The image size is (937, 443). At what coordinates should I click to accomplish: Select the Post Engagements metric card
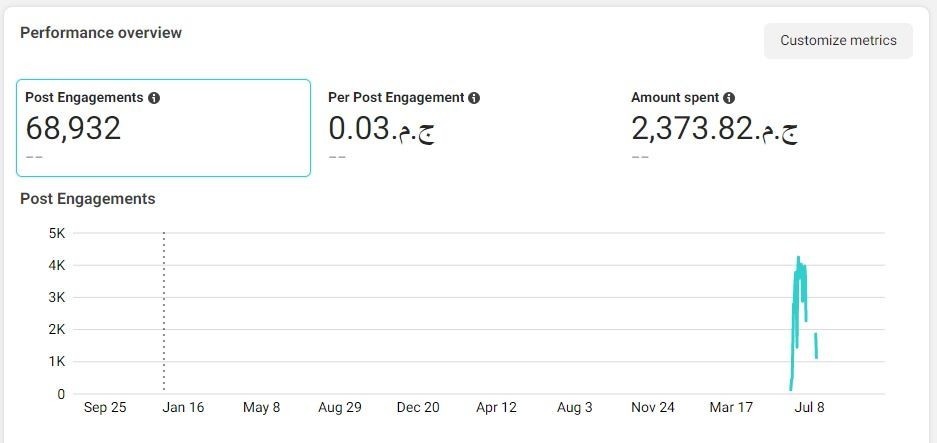[x=163, y=128]
